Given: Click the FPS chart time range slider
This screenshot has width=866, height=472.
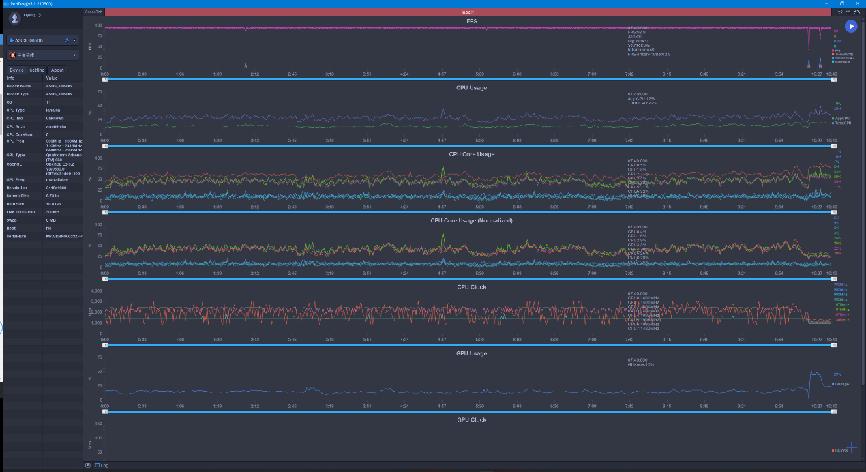Looking at the screenshot, I should [469, 79].
